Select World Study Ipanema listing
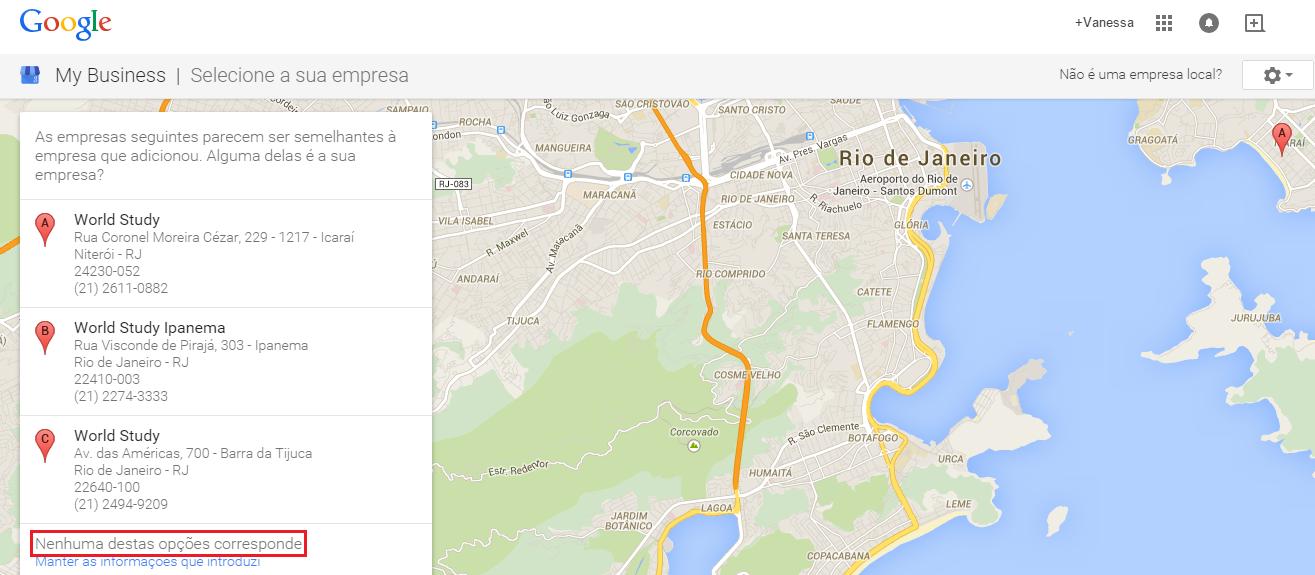The width and height of the screenshot is (1315, 575). pyautogui.click(x=149, y=328)
